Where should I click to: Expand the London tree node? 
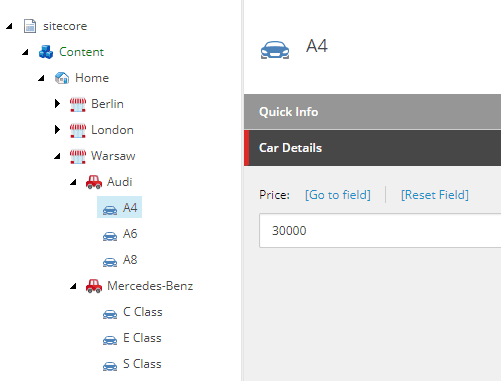[x=57, y=130]
